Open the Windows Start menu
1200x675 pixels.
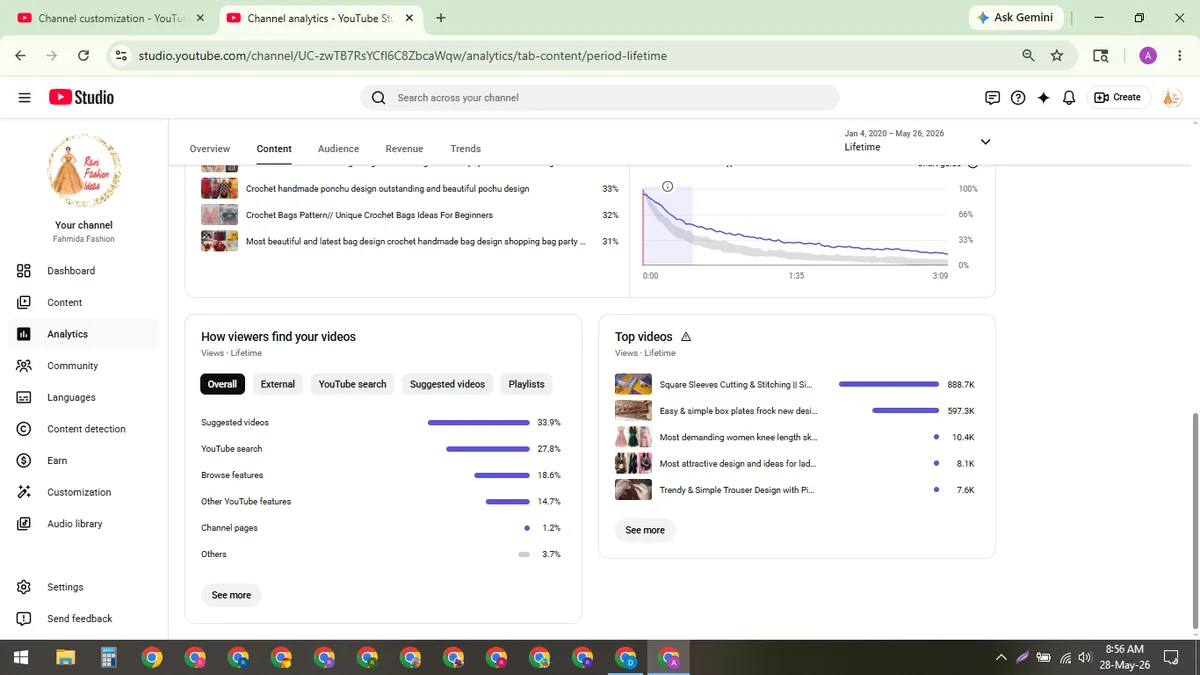[21, 658]
